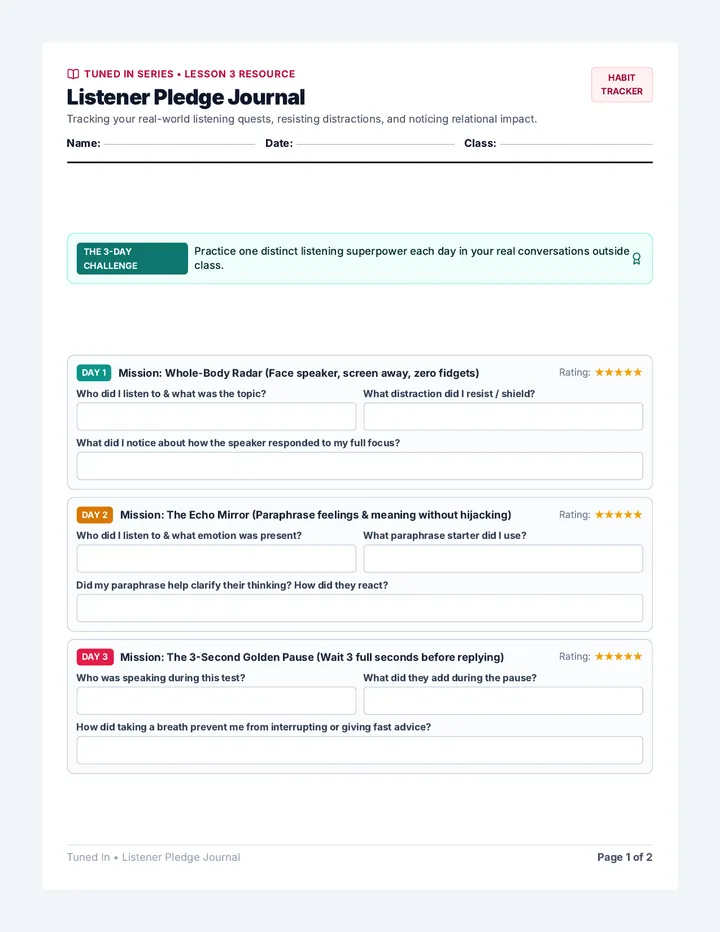
Task: Click the Habit Tracker tag
Action: point(621,84)
